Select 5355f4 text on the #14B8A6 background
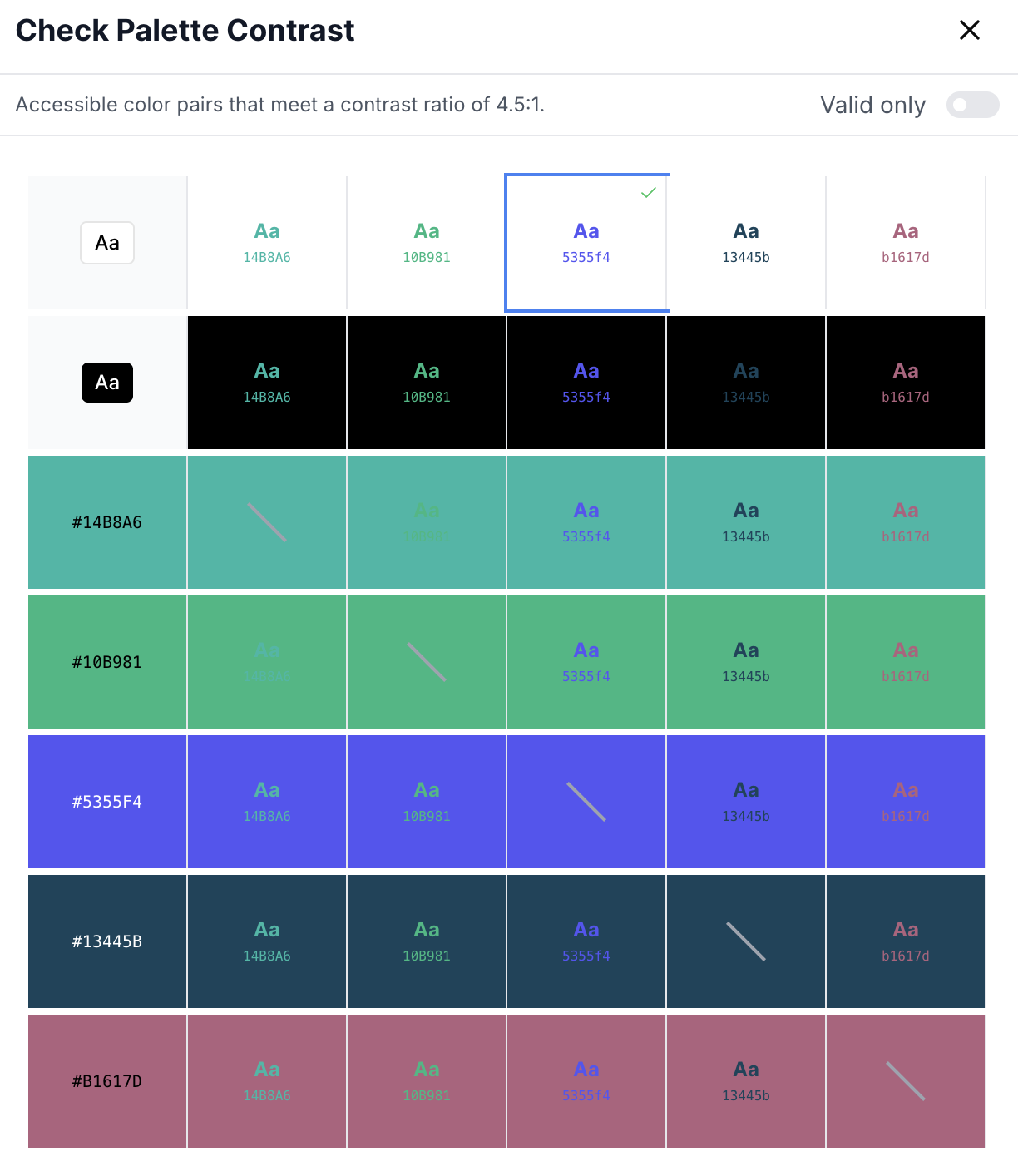 click(586, 521)
